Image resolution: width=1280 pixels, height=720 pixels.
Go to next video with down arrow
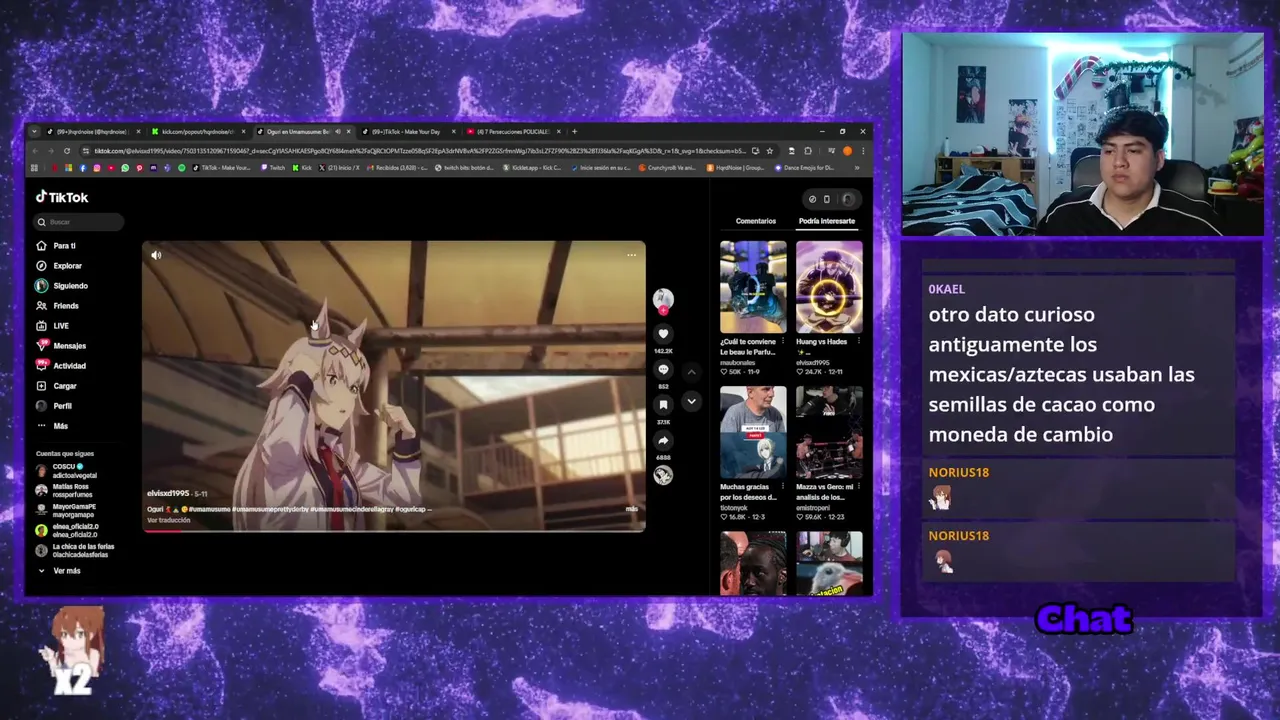coord(691,402)
